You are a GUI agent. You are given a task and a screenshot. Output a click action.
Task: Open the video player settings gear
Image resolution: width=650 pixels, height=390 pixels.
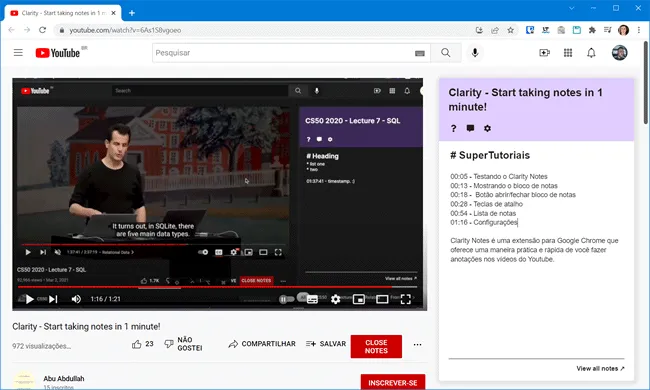(335, 299)
